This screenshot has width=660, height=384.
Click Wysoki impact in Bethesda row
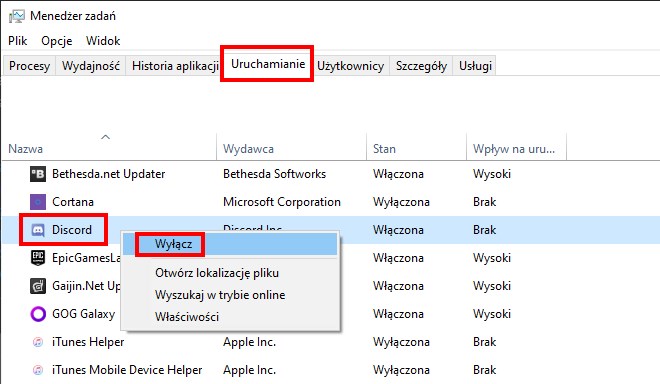[x=492, y=174]
